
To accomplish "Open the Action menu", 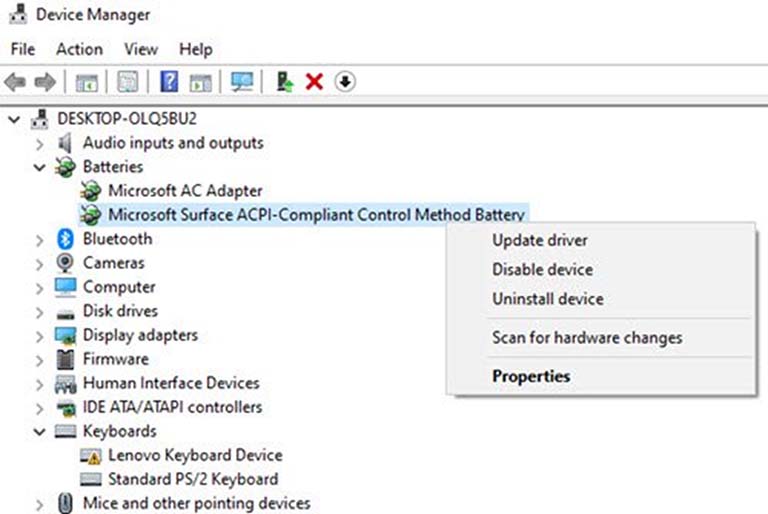I will pyautogui.click(x=79, y=49).
